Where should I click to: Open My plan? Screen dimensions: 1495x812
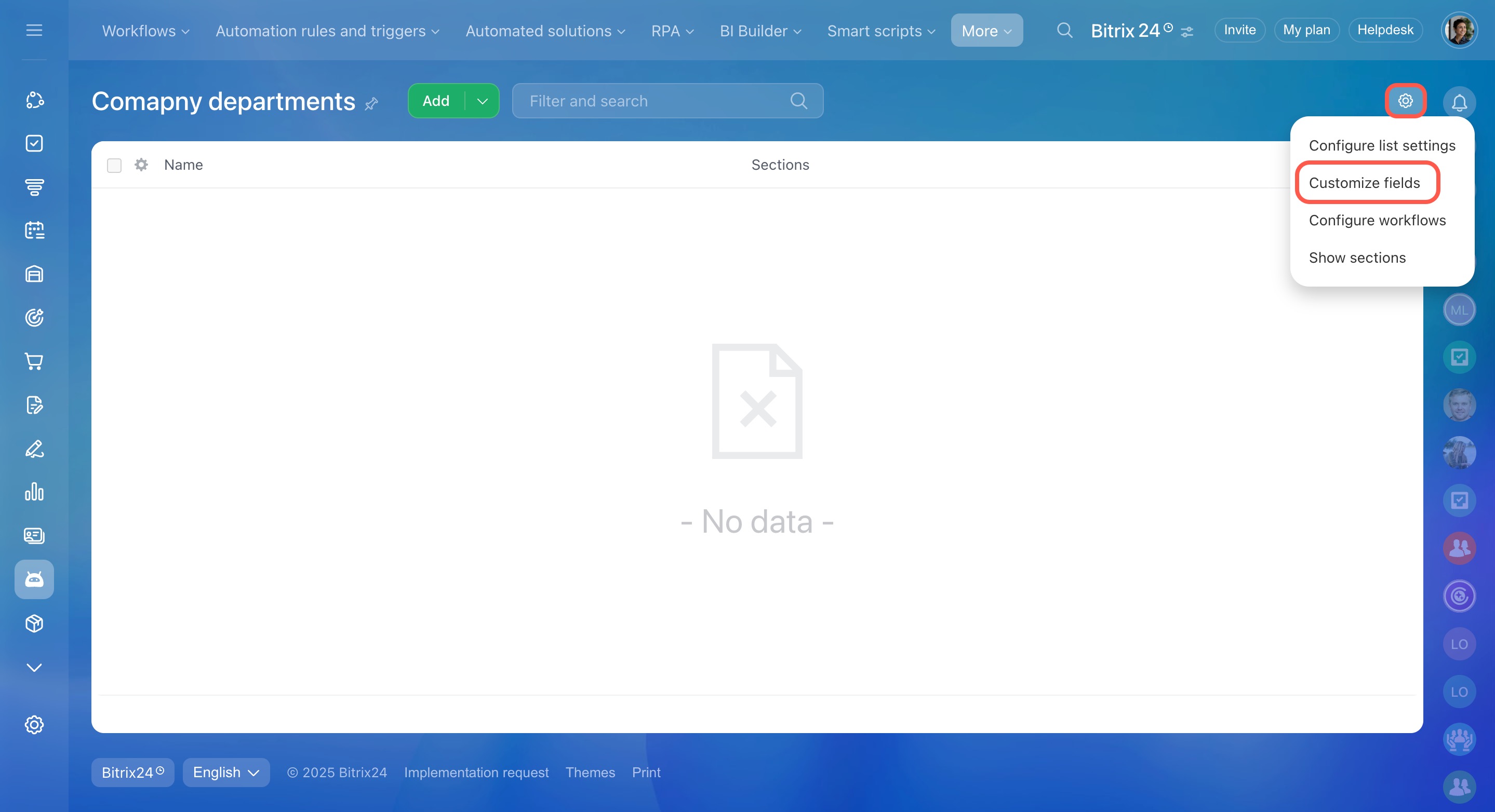pyautogui.click(x=1306, y=30)
